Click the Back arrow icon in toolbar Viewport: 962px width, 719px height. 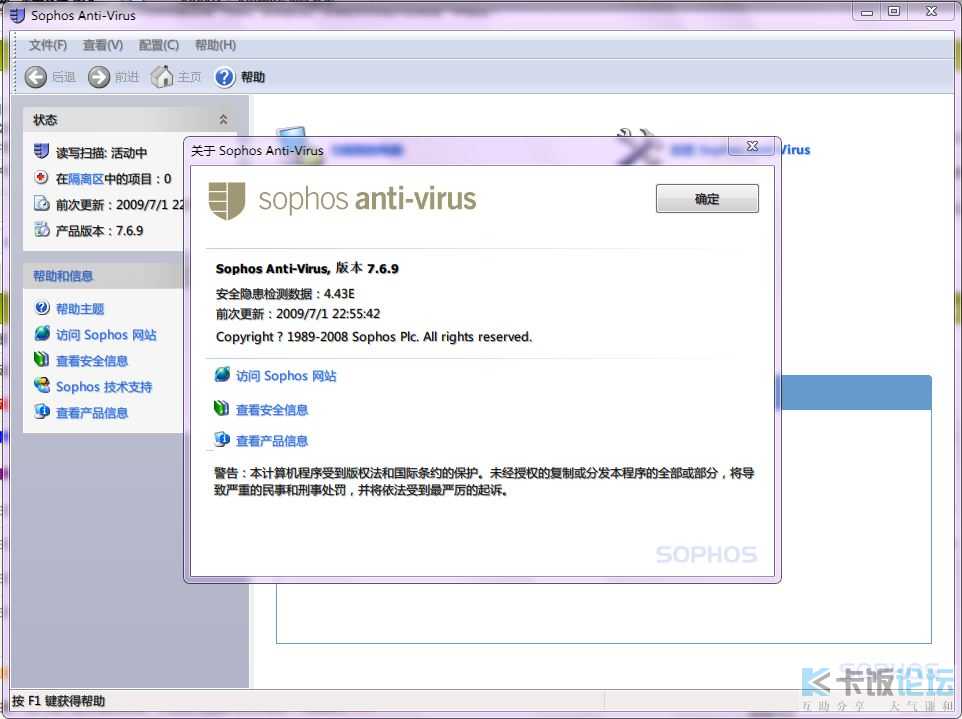(x=36, y=77)
